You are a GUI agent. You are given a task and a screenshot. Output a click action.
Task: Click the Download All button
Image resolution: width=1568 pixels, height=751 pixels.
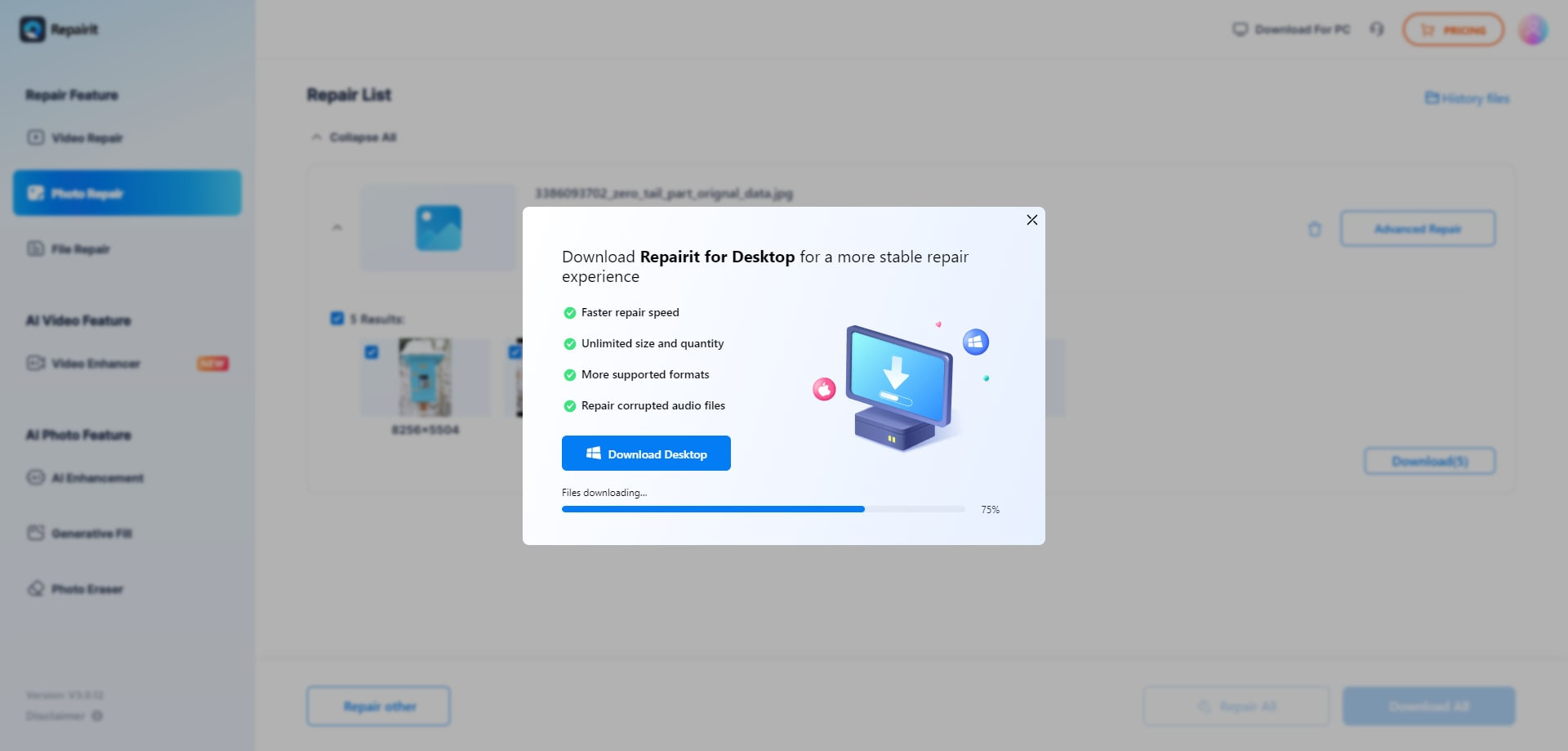1429,706
